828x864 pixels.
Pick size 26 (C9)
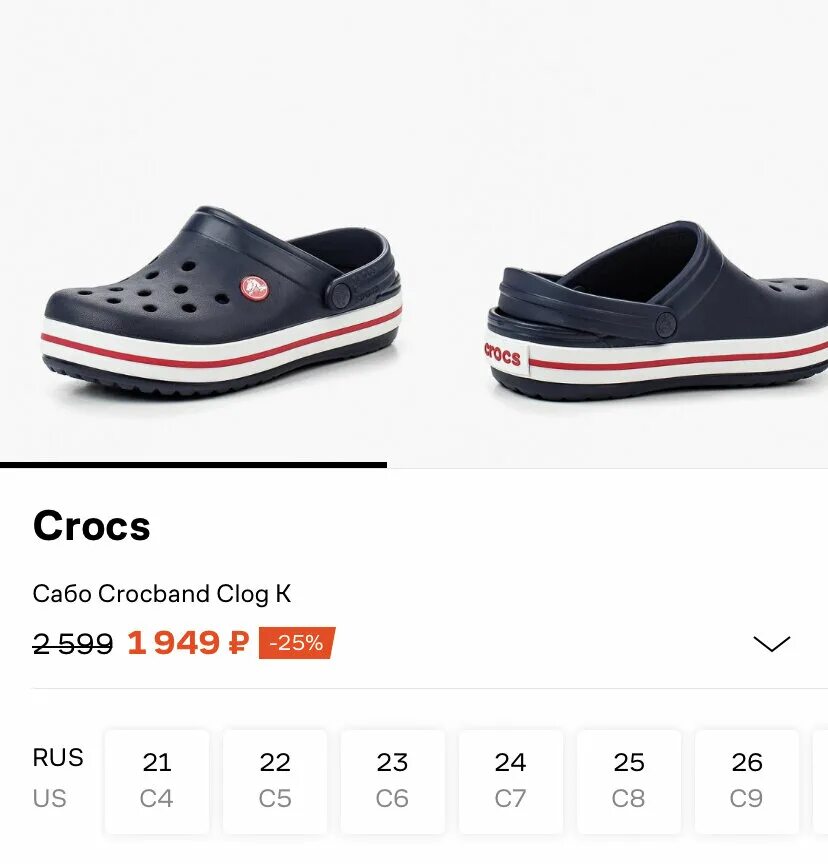click(747, 781)
